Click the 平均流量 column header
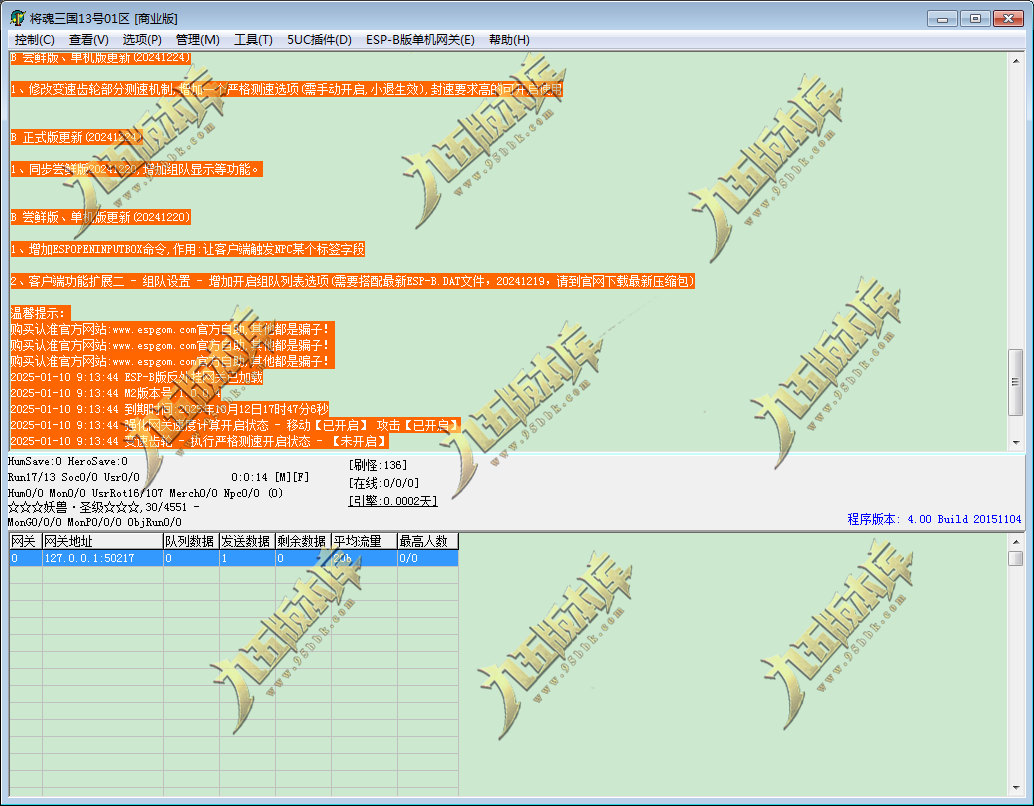This screenshot has width=1034, height=806. pos(364,541)
